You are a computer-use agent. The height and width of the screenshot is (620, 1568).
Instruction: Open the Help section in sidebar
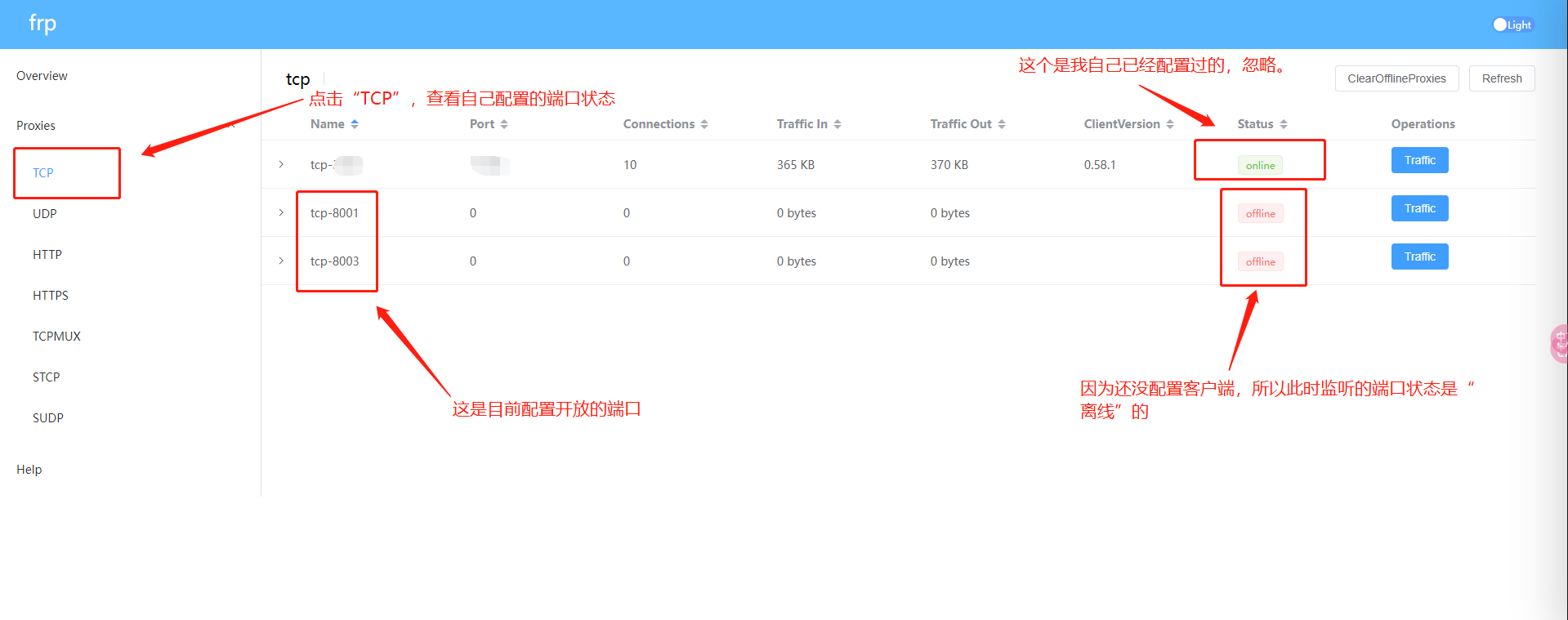[x=29, y=470]
